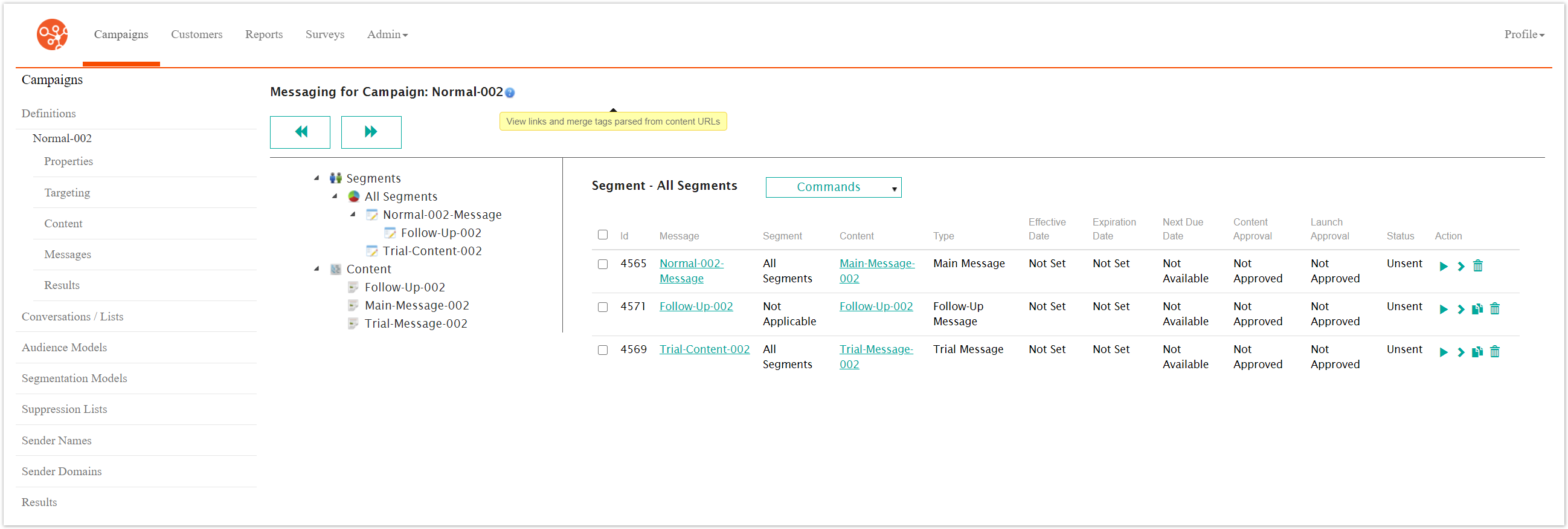Open the Commands dropdown
Image resolution: width=1568 pixels, height=529 pixels.
coord(834,187)
